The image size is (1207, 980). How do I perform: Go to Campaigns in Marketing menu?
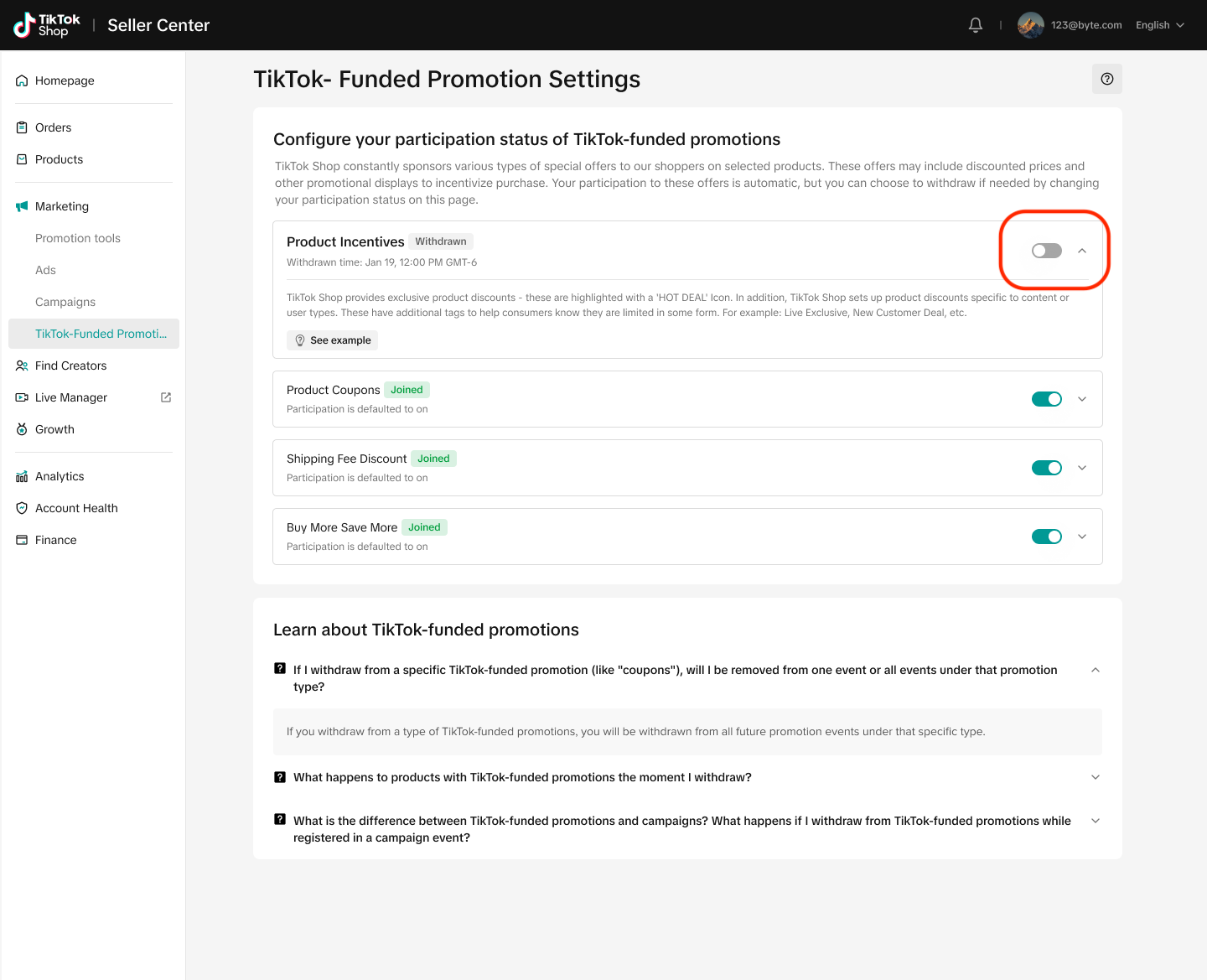tap(65, 302)
